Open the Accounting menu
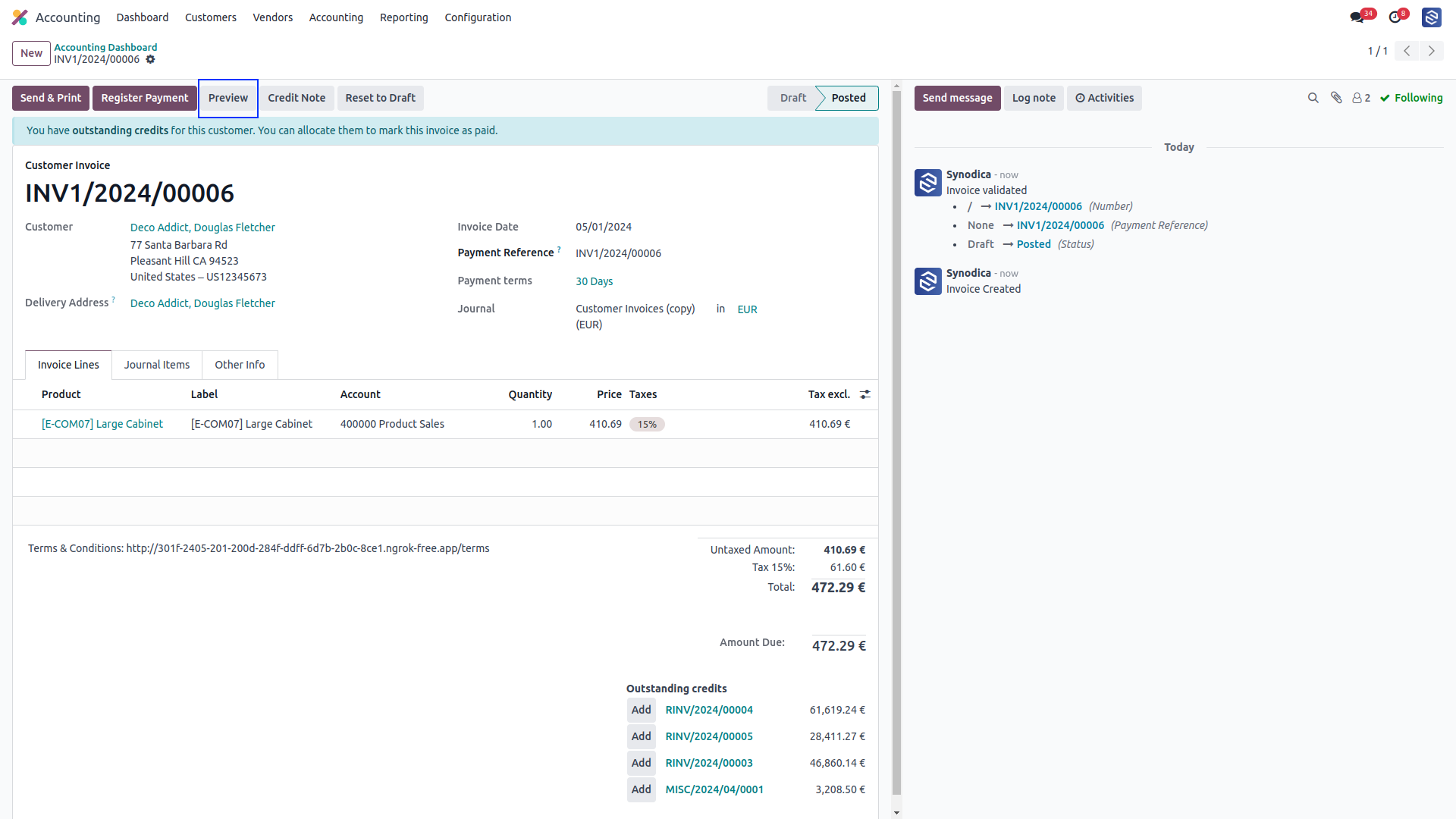This screenshot has width=1456, height=819. [336, 17]
